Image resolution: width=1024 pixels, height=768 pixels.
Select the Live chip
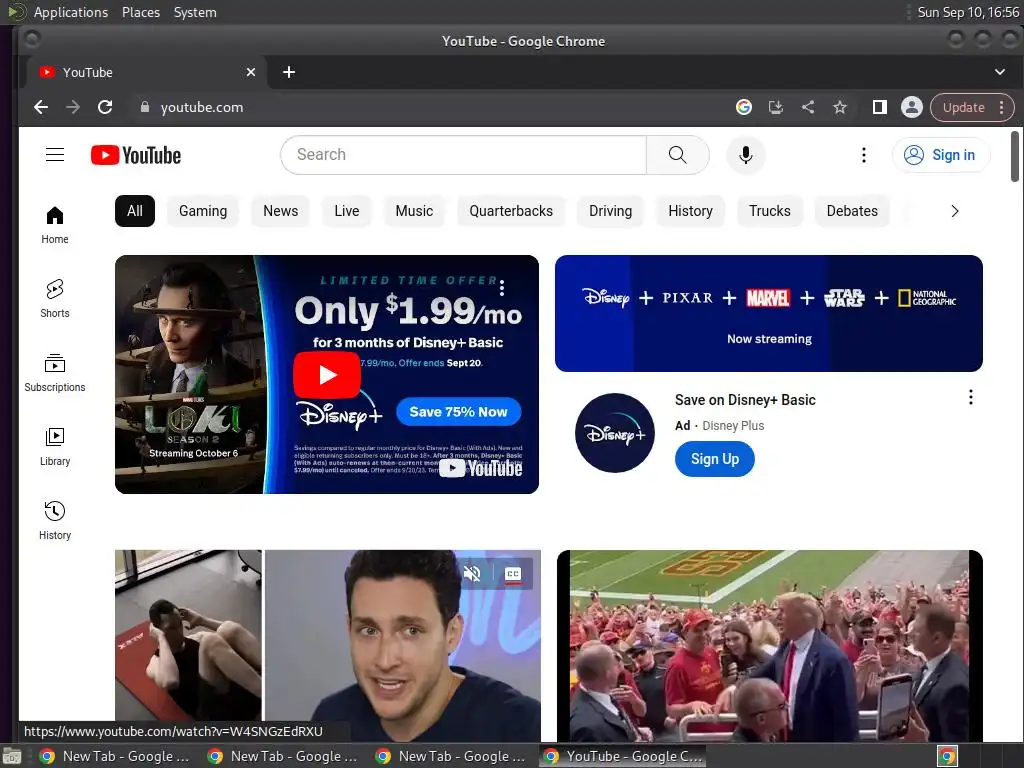pyautogui.click(x=347, y=211)
